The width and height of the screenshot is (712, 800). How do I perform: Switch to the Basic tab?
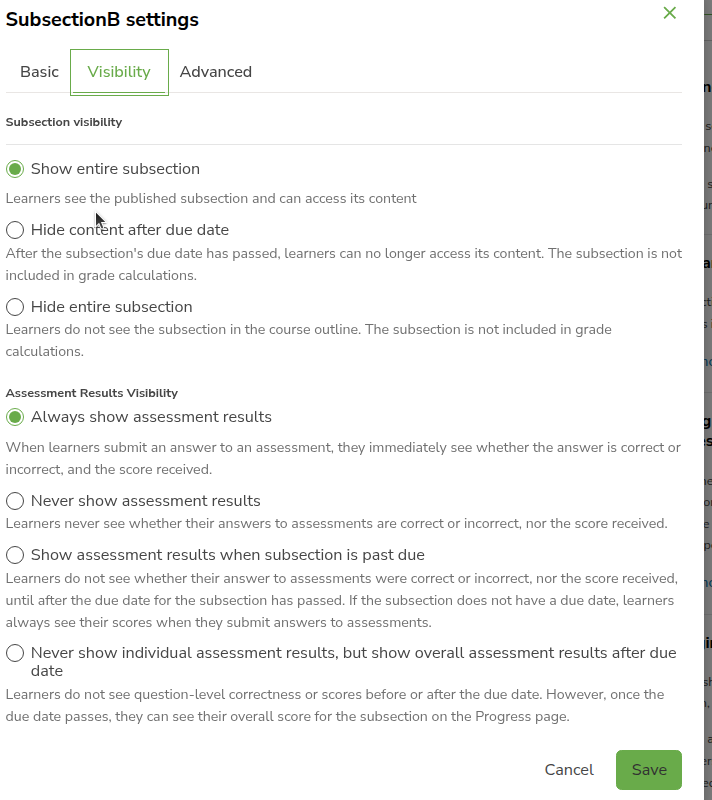(39, 72)
